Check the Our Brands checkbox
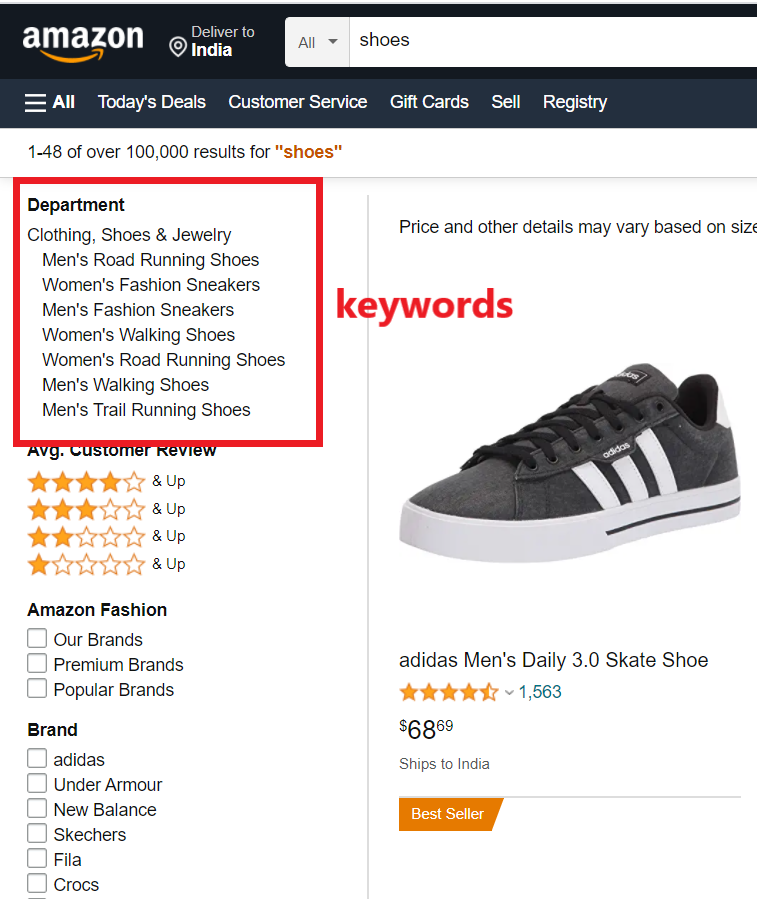757x899 pixels. [37, 639]
